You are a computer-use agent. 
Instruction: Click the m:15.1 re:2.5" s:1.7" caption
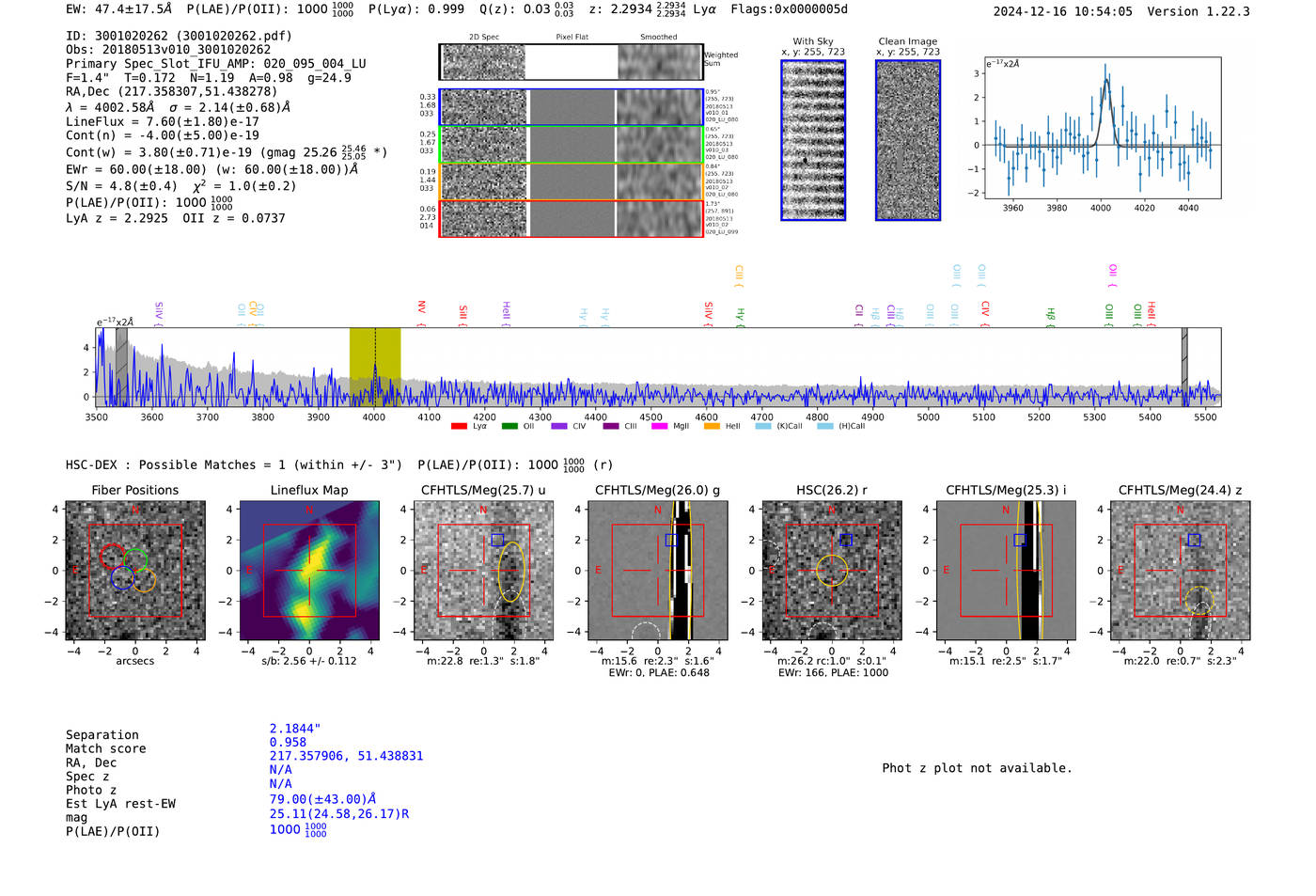pos(1006,661)
